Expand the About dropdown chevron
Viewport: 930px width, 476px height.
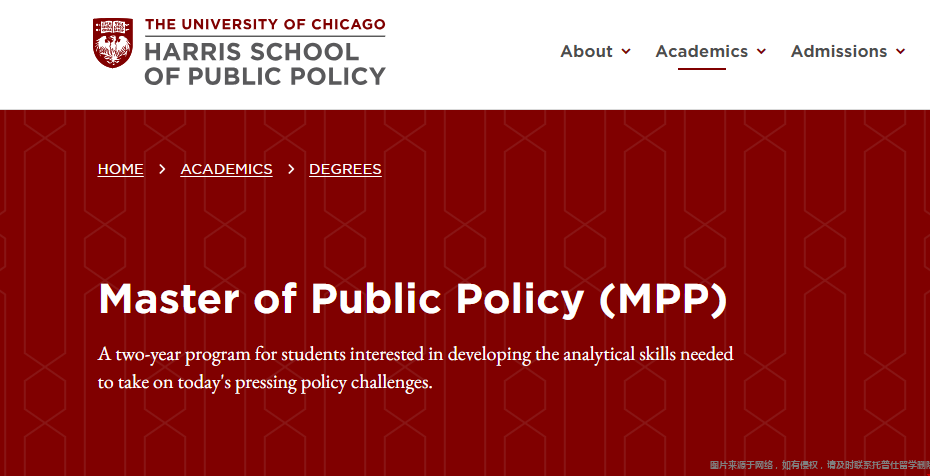626,52
